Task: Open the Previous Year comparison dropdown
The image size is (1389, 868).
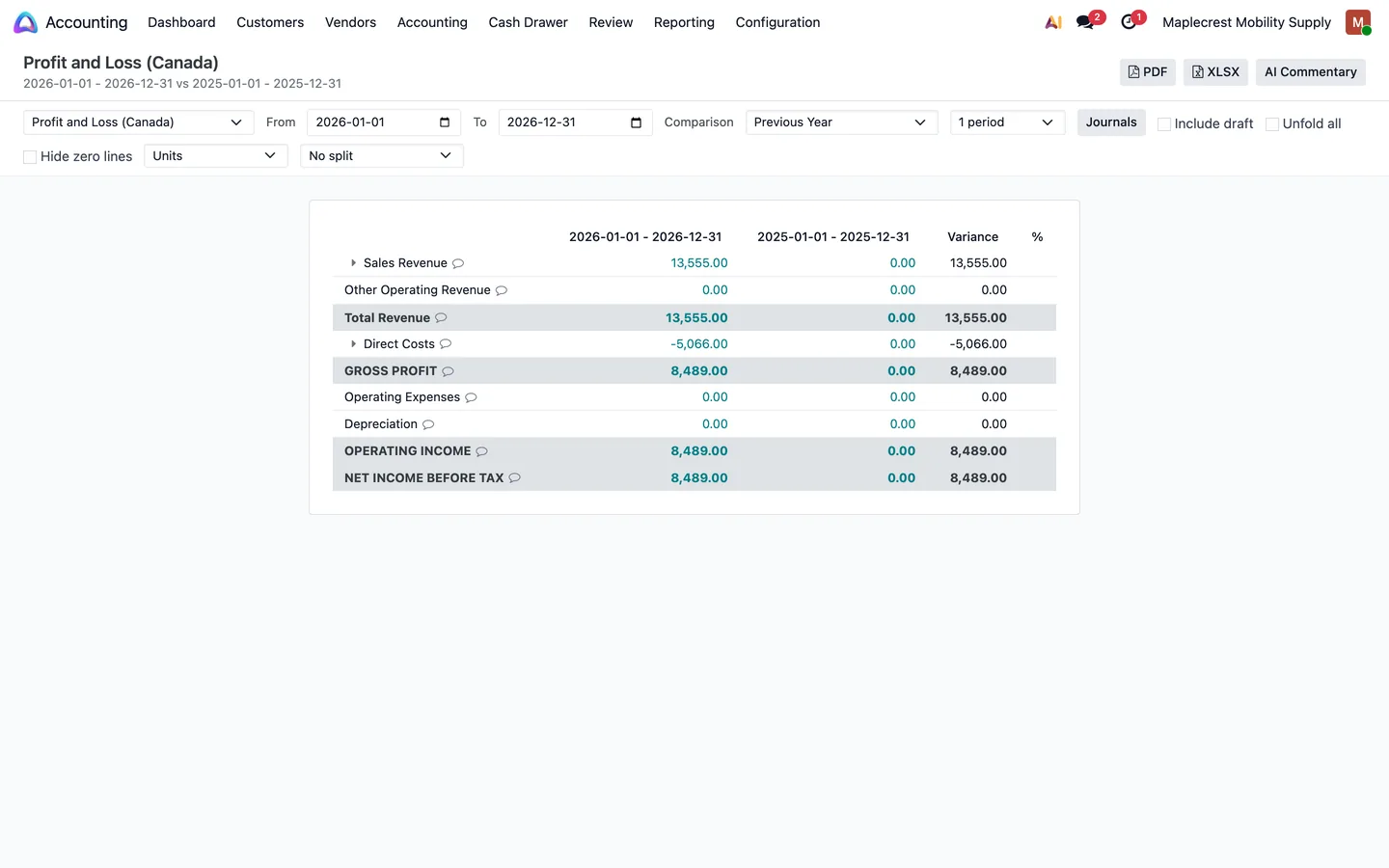Action: [x=841, y=122]
